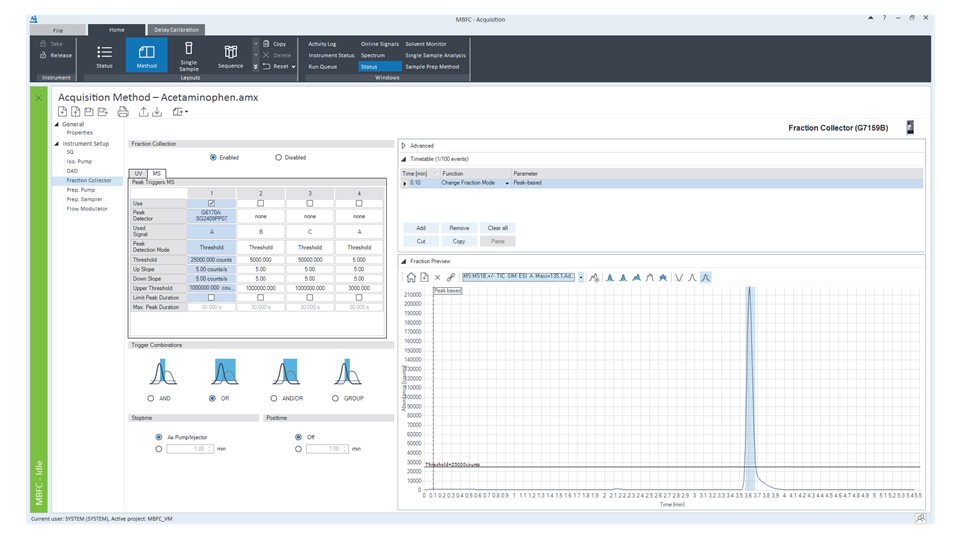The height and width of the screenshot is (540, 960).
Task: Click the home icon in Fraction Preview
Action: pyautogui.click(x=410, y=276)
